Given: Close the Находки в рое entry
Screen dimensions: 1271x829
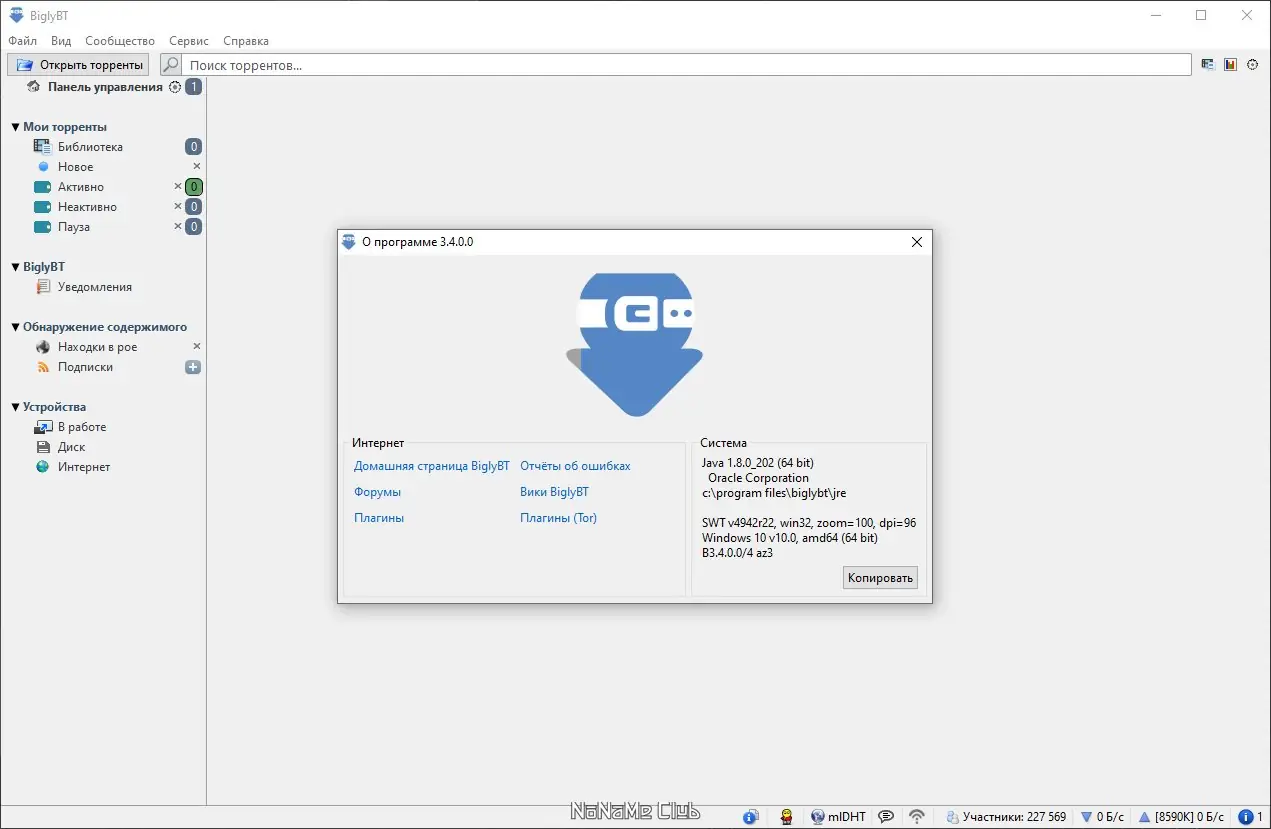Looking at the screenshot, I should pyautogui.click(x=197, y=346).
